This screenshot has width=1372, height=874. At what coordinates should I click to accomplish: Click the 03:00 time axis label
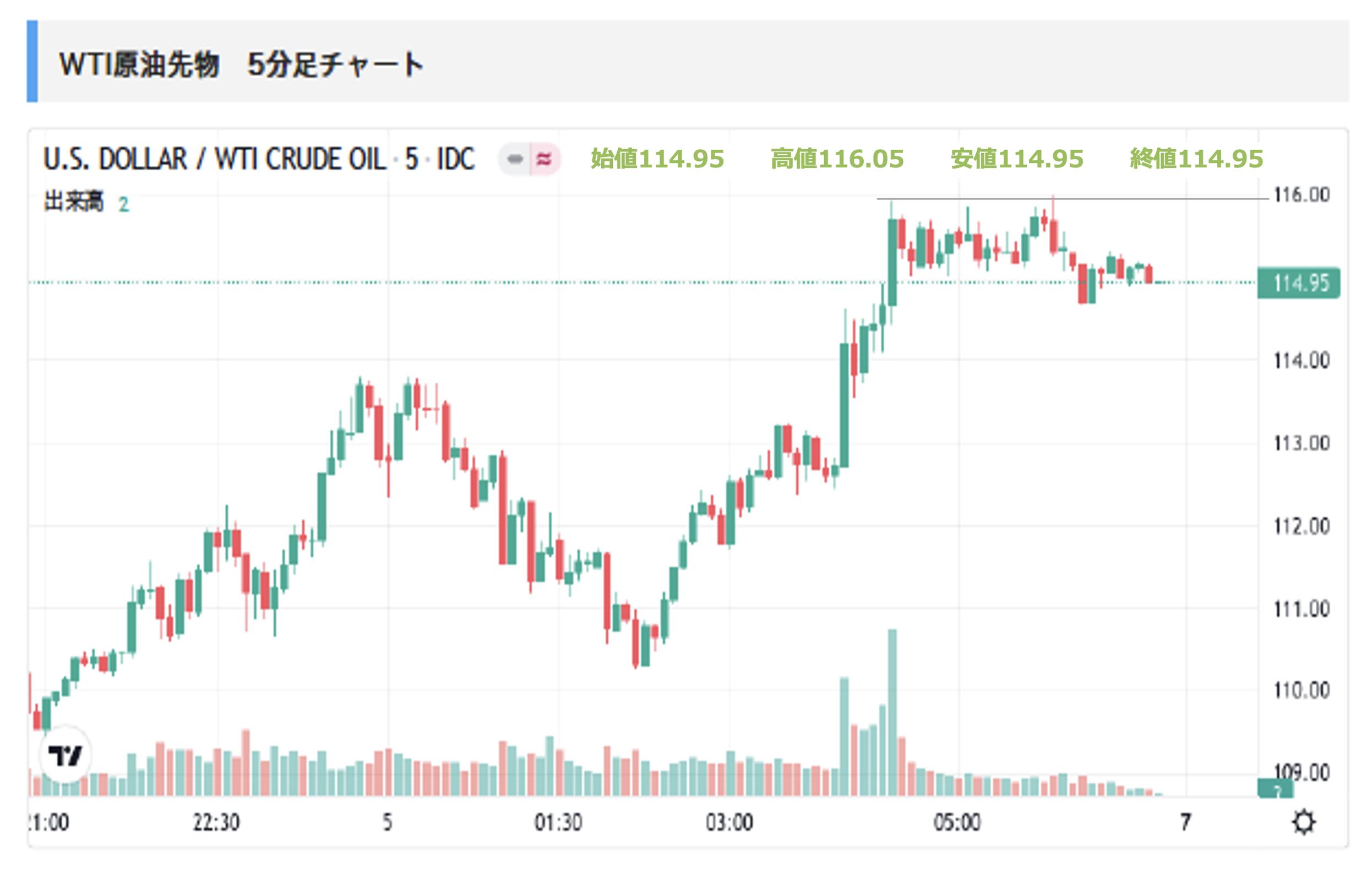(729, 823)
